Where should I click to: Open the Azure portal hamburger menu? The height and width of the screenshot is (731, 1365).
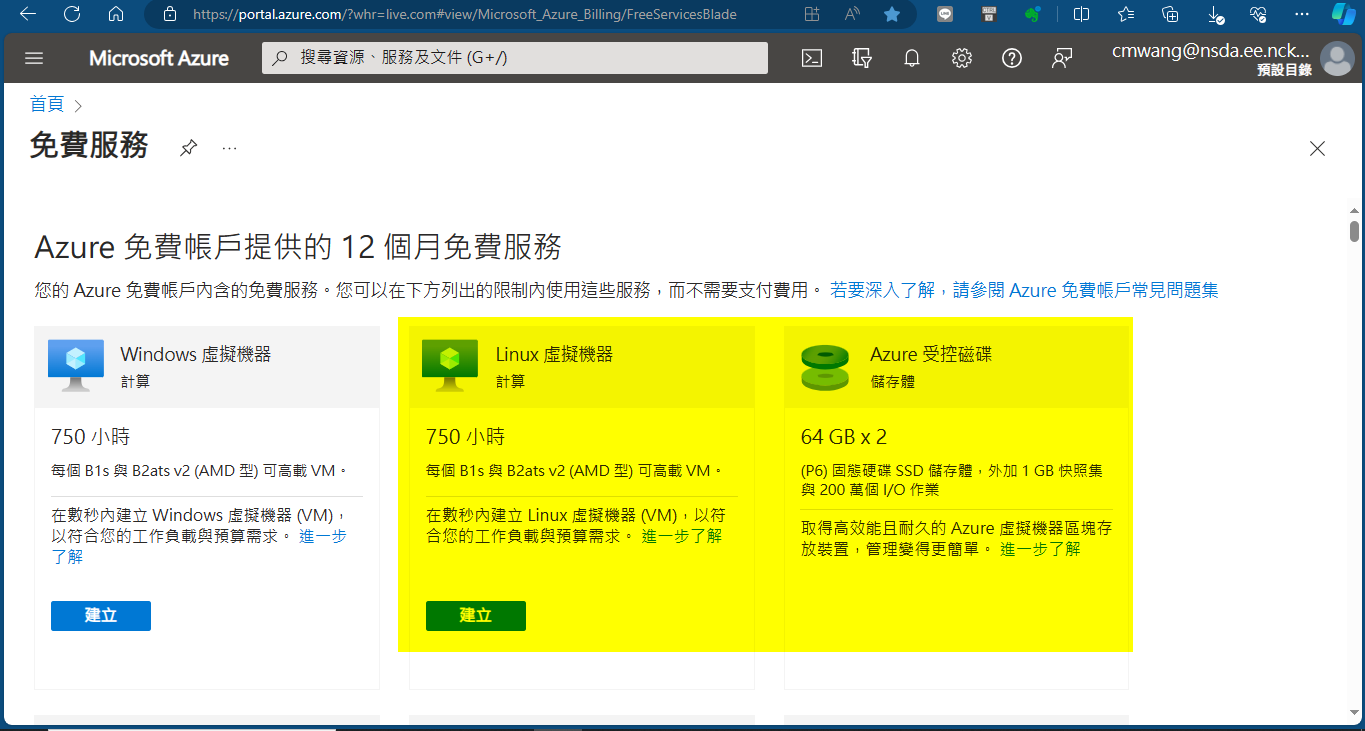34,58
